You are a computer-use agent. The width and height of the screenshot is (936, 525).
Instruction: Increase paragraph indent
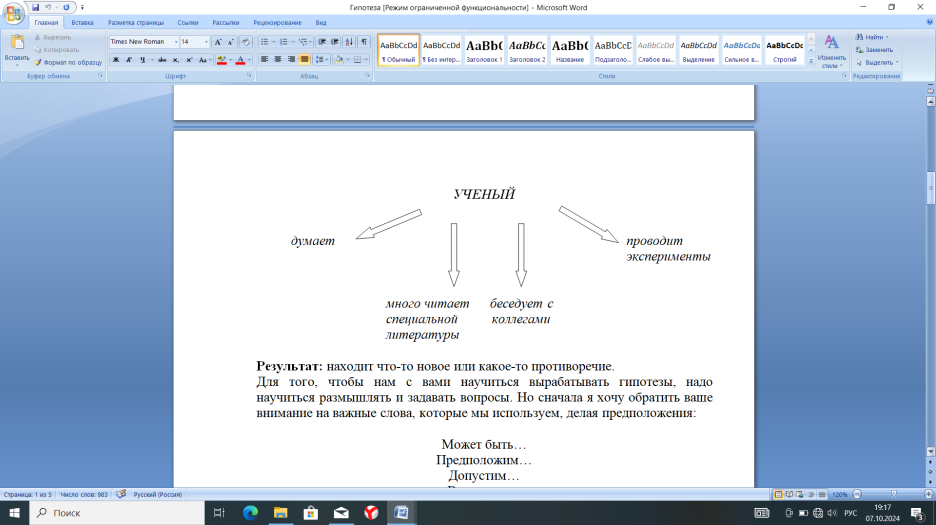point(335,42)
